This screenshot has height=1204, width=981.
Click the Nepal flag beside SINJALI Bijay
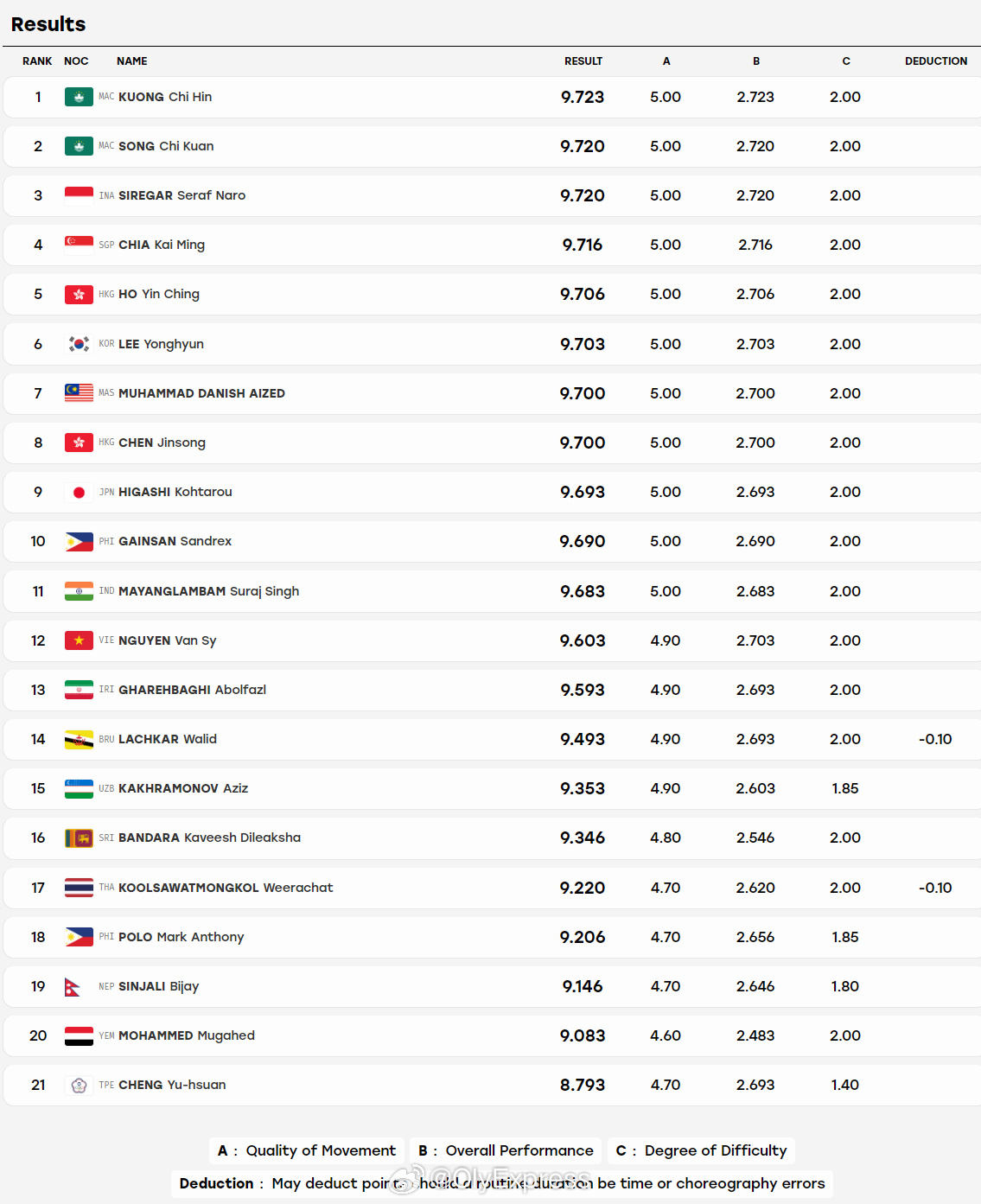(73, 986)
